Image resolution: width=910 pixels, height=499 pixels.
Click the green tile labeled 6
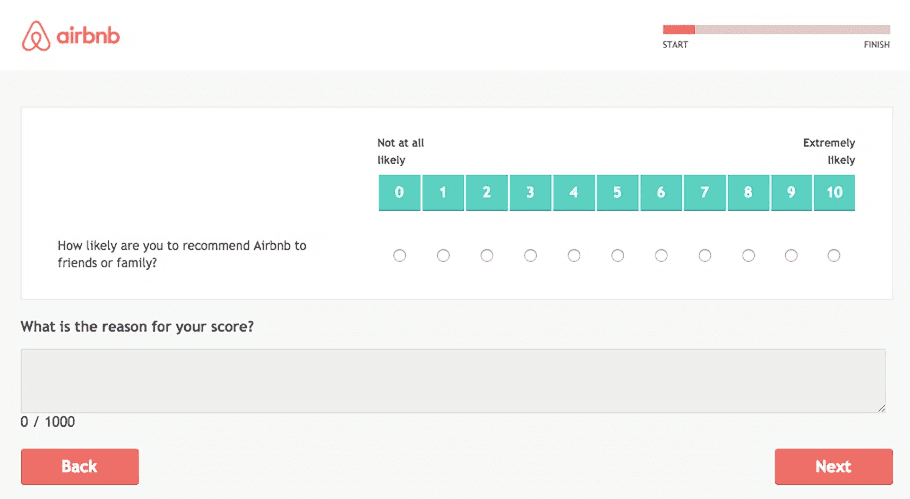(x=661, y=193)
